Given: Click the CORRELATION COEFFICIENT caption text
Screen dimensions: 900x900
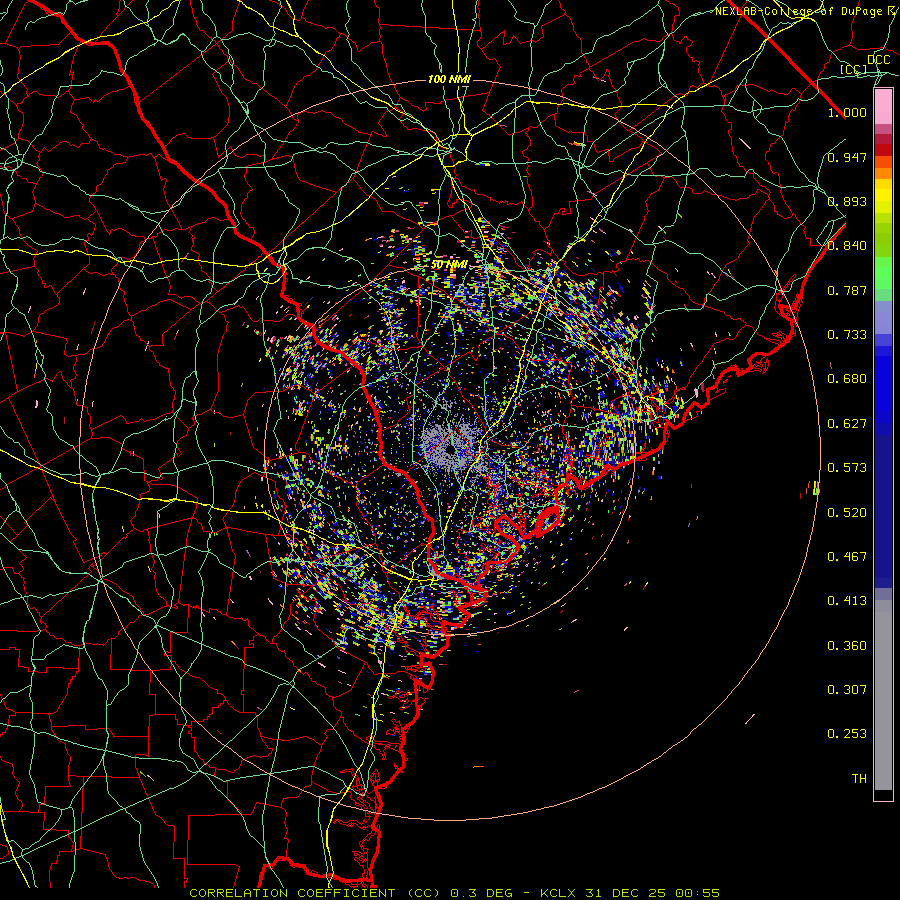Looking at the screenshot, I should 292,893.
